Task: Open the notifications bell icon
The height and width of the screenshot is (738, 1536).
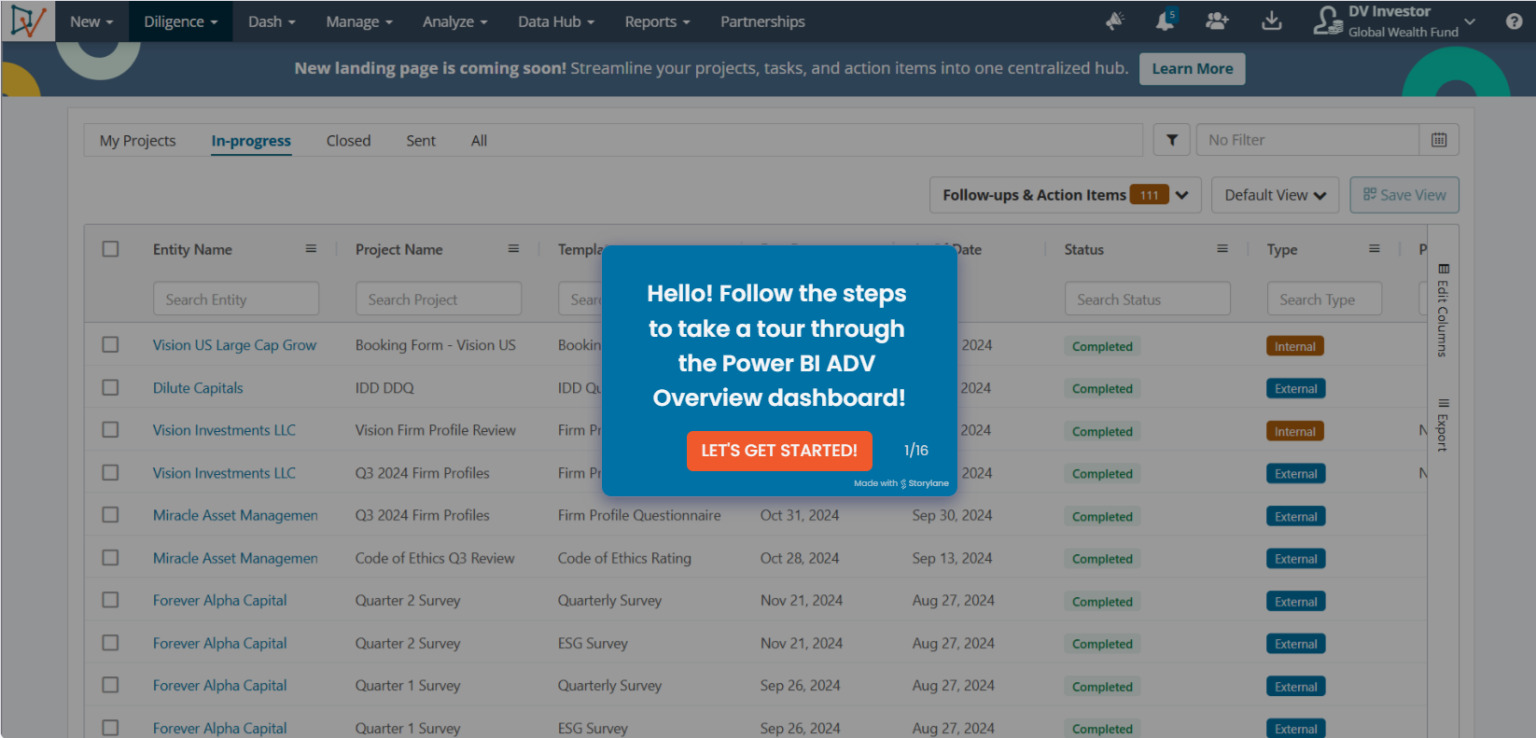Action: pyautogui.click(x=1165, y=21)
